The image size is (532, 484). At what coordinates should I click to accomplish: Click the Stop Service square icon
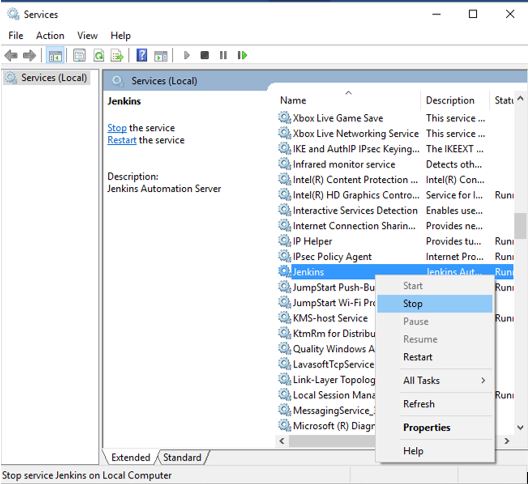[205, 55]
